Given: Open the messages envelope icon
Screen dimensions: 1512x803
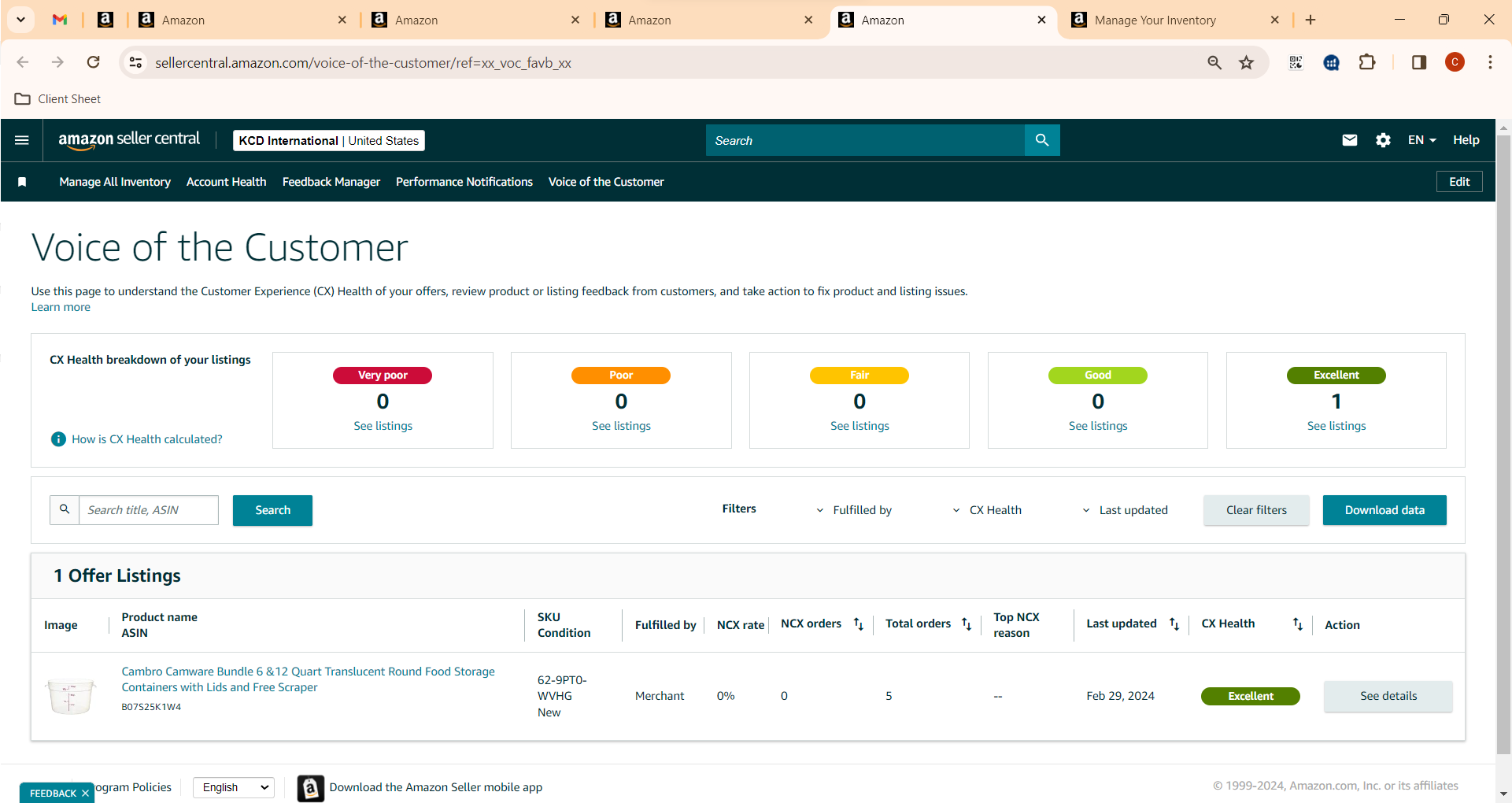Looking at the screenshot, I should tap(1350, 140).
